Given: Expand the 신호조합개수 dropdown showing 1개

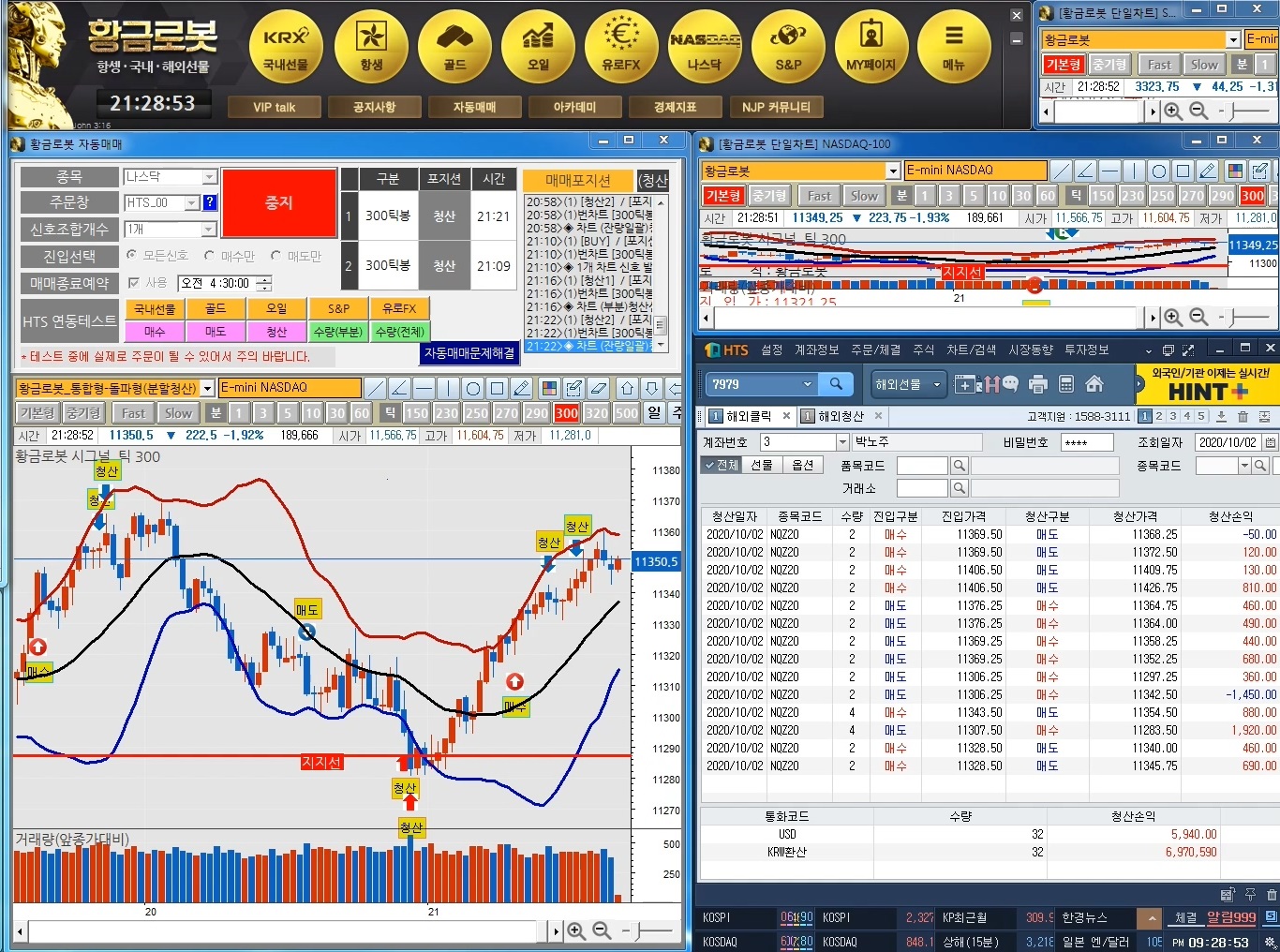Looking at the screenshot, I should click(209, 230).
